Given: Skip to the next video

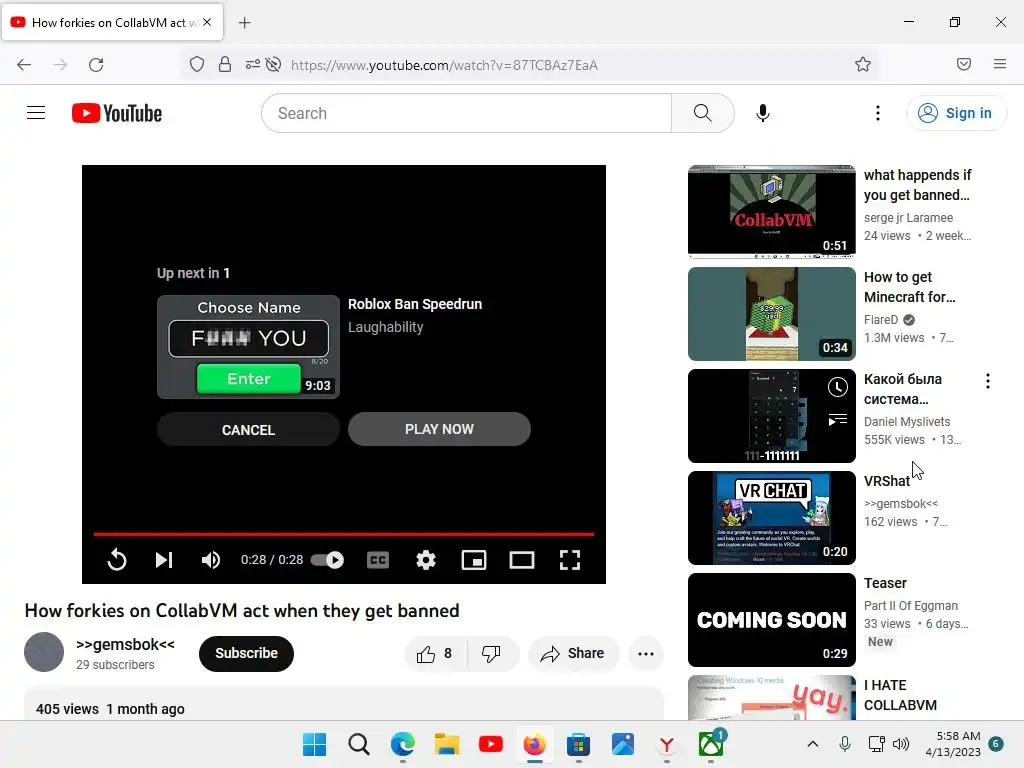Looking at the screenshot, I should click(x=163, y=560).
